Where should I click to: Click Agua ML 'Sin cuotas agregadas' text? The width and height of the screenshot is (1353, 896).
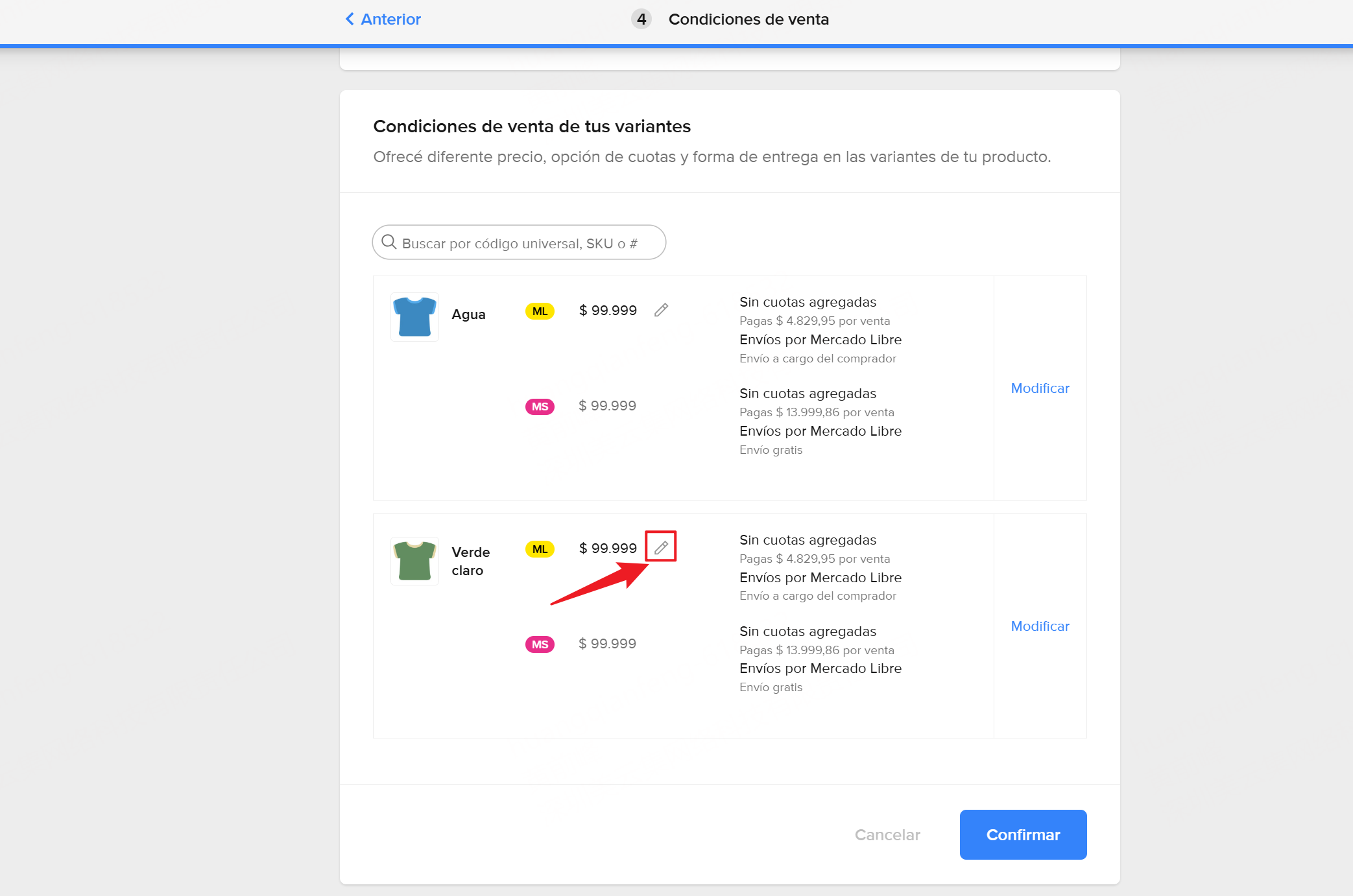(808, 302)
